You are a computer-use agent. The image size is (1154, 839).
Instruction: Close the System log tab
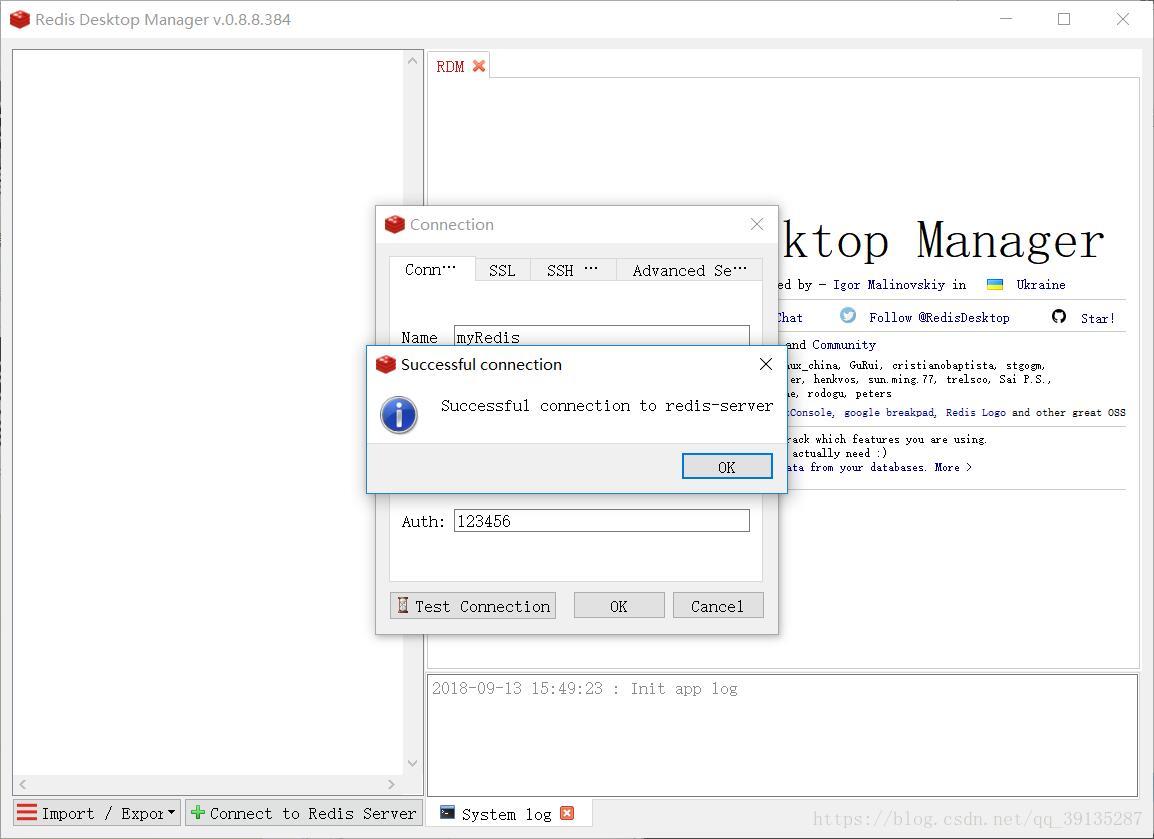pos(567,813)
